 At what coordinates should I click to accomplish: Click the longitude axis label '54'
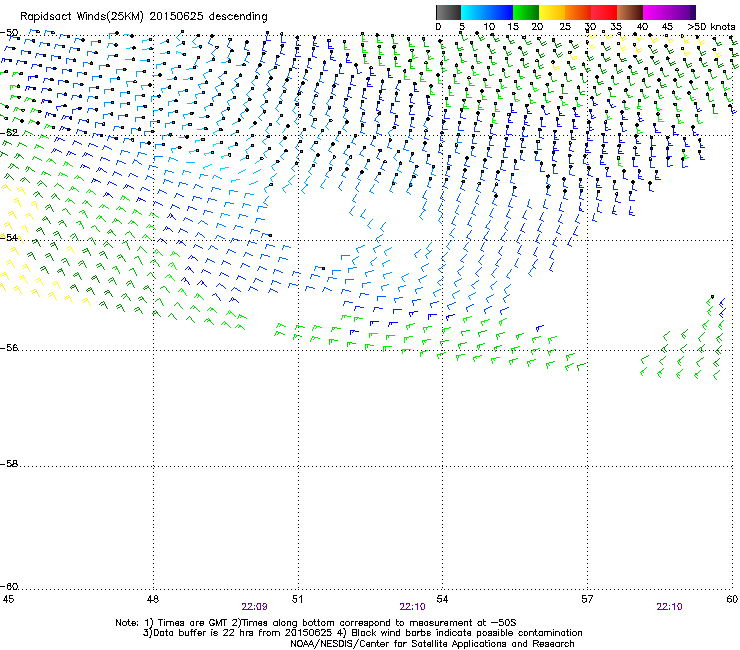click(x=442, y=599)
